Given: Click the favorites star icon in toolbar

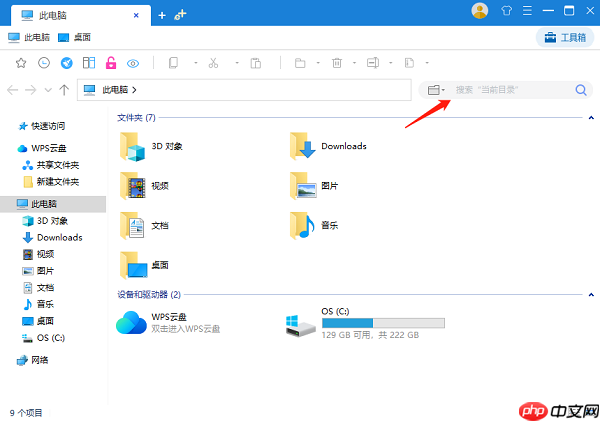Looking at the screenshot, I should (21, 63).
